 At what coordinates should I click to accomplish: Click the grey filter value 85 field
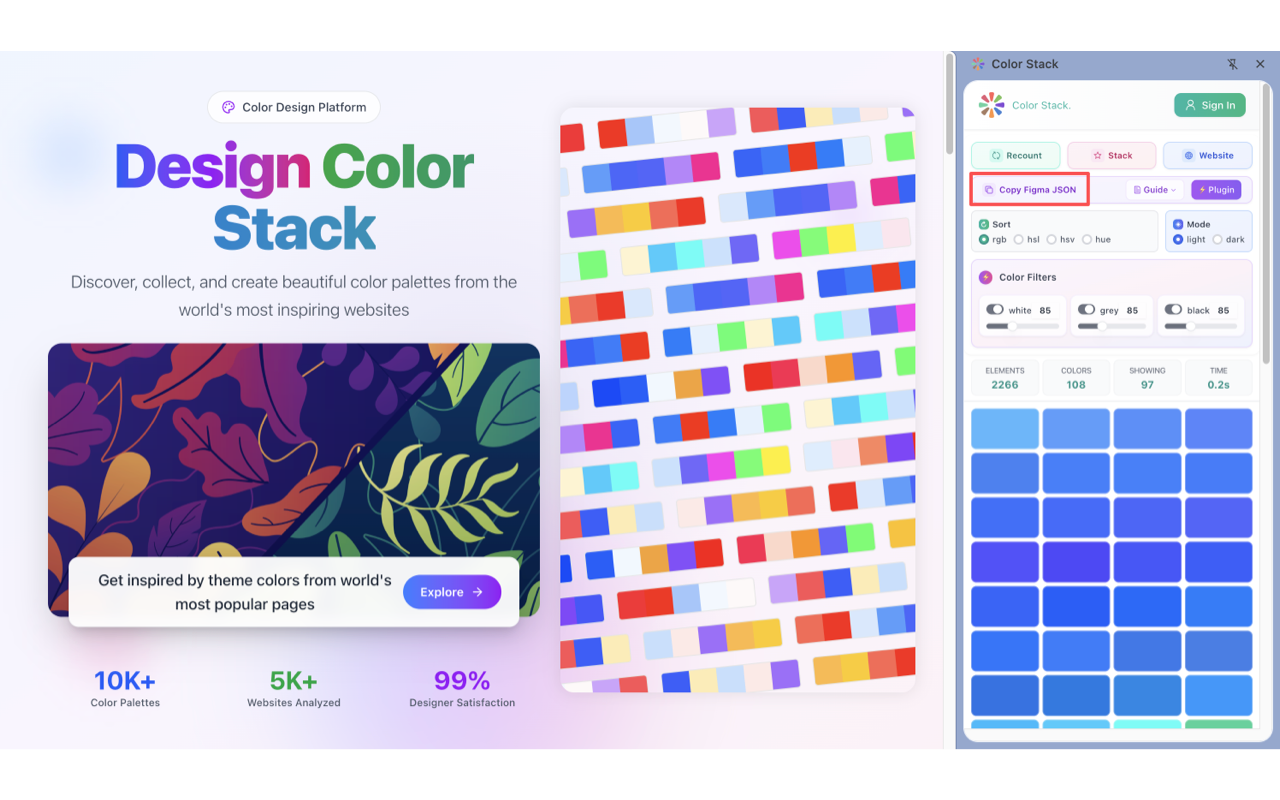1132,310
